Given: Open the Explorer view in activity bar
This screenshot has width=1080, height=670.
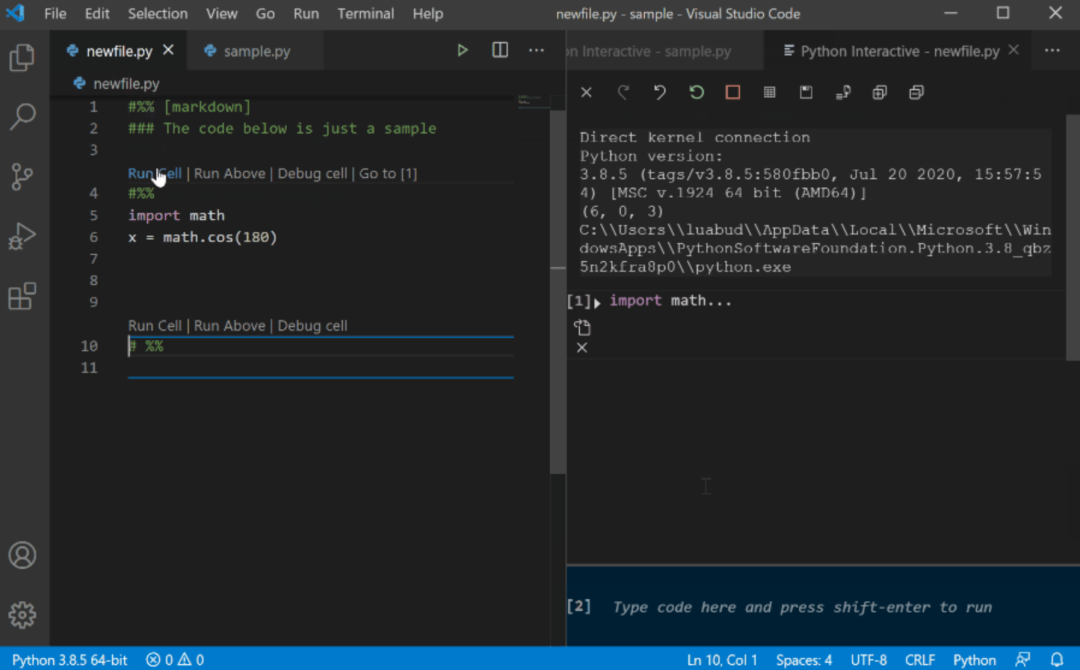Looking at the screenshot, I should coord(22,58).
